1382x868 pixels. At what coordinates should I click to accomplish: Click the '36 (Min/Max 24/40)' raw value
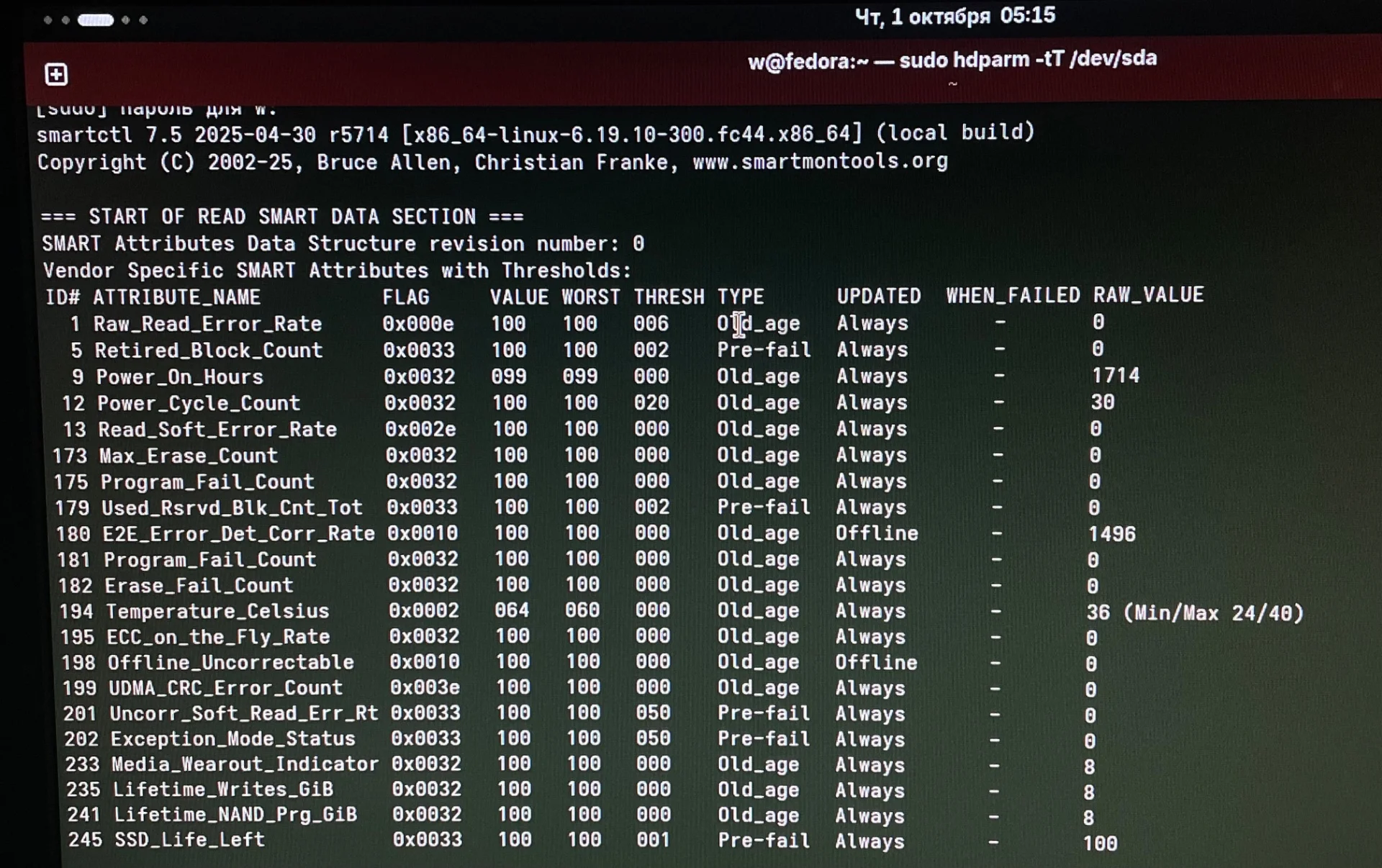pyautogui.click(x=1194, y=612)
